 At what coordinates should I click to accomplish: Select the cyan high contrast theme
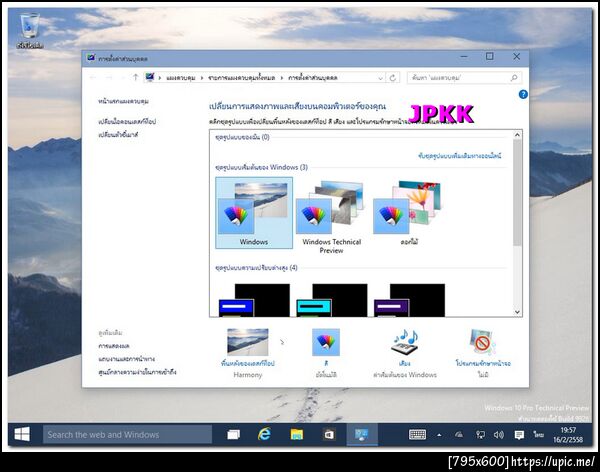(x=332, y=300)
